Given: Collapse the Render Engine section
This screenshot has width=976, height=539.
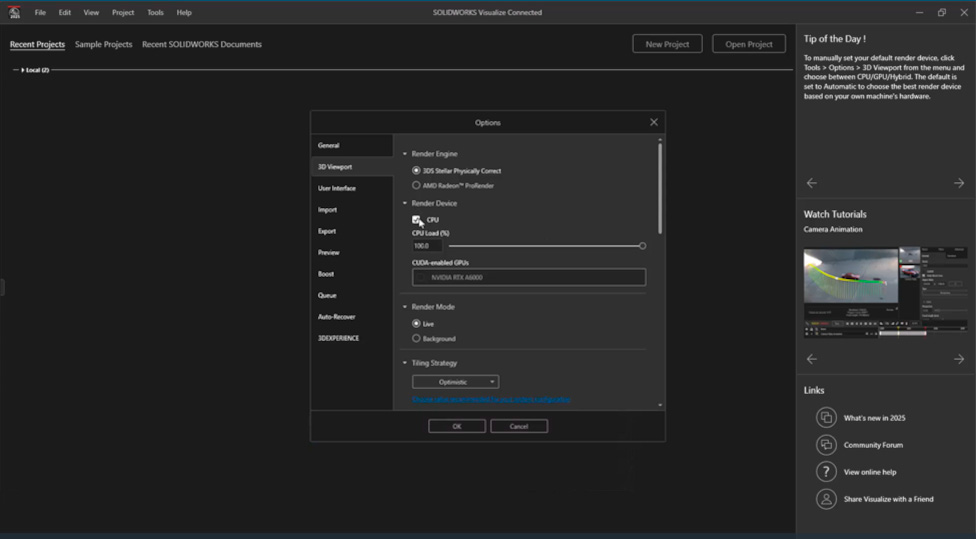Looking at the screenshot, I should 405,154.
